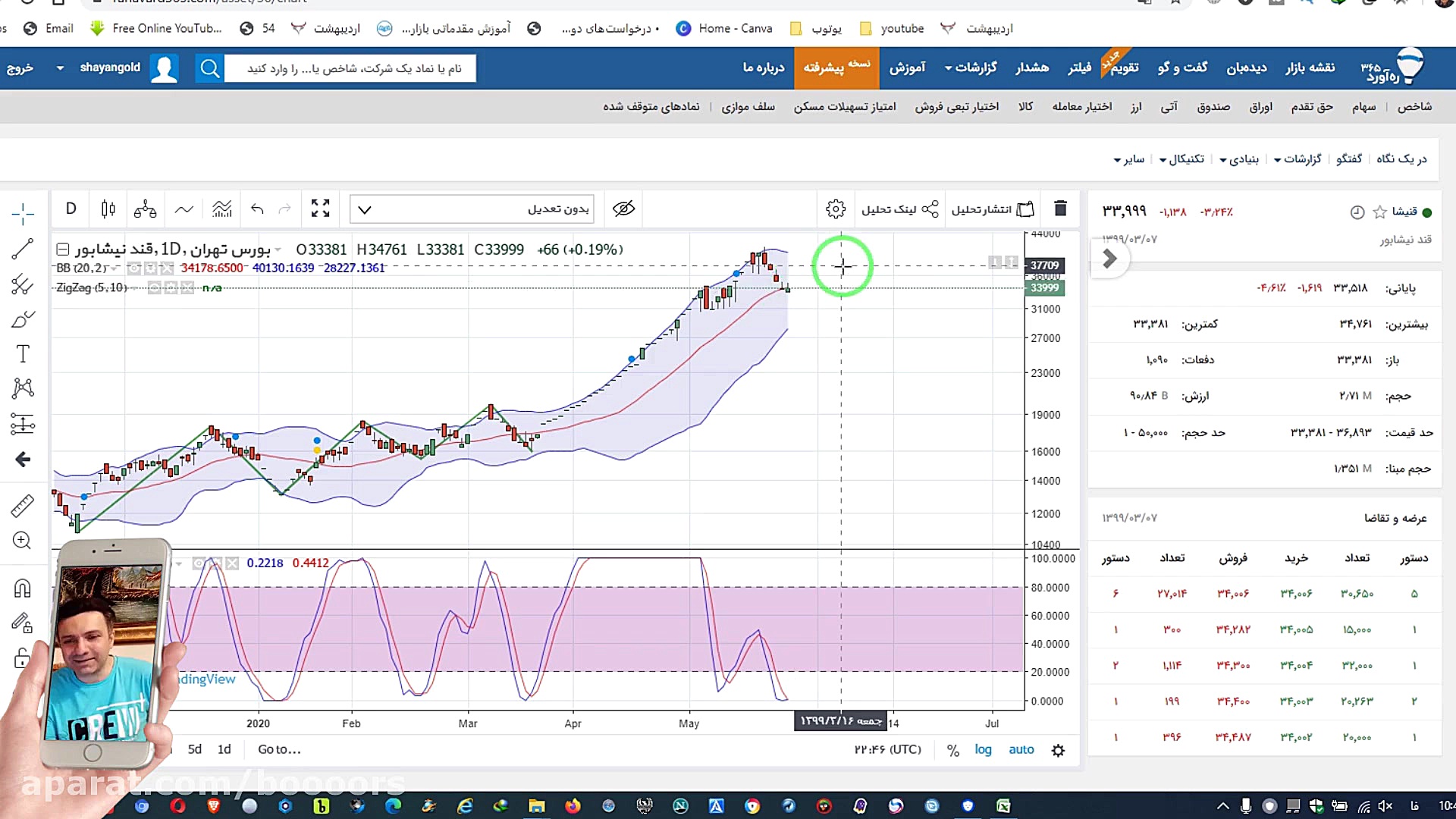
Task: Open the indicators menu icon
Action: click(221, 209)
